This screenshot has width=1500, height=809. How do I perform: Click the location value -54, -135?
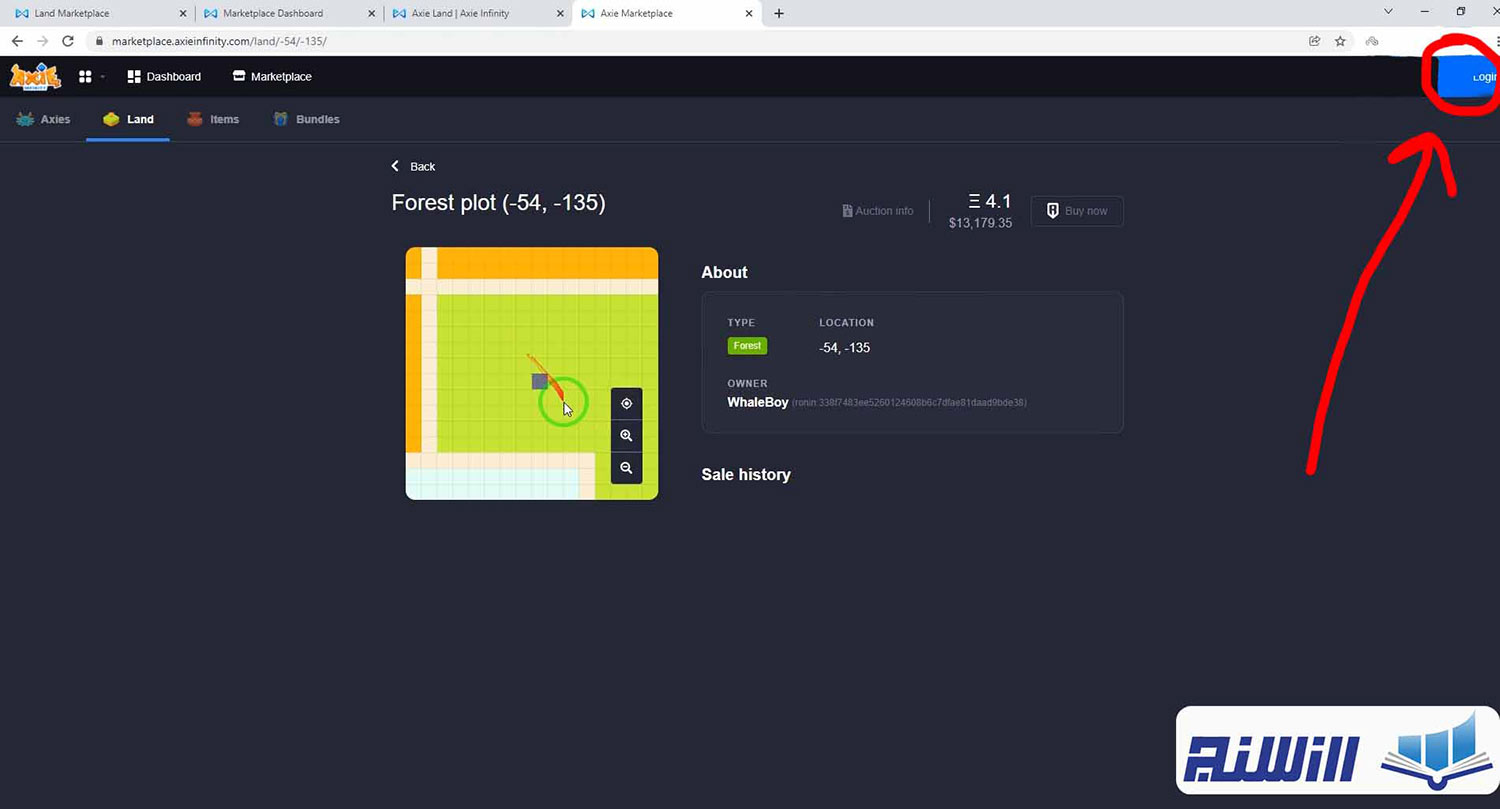click(845, 348)
